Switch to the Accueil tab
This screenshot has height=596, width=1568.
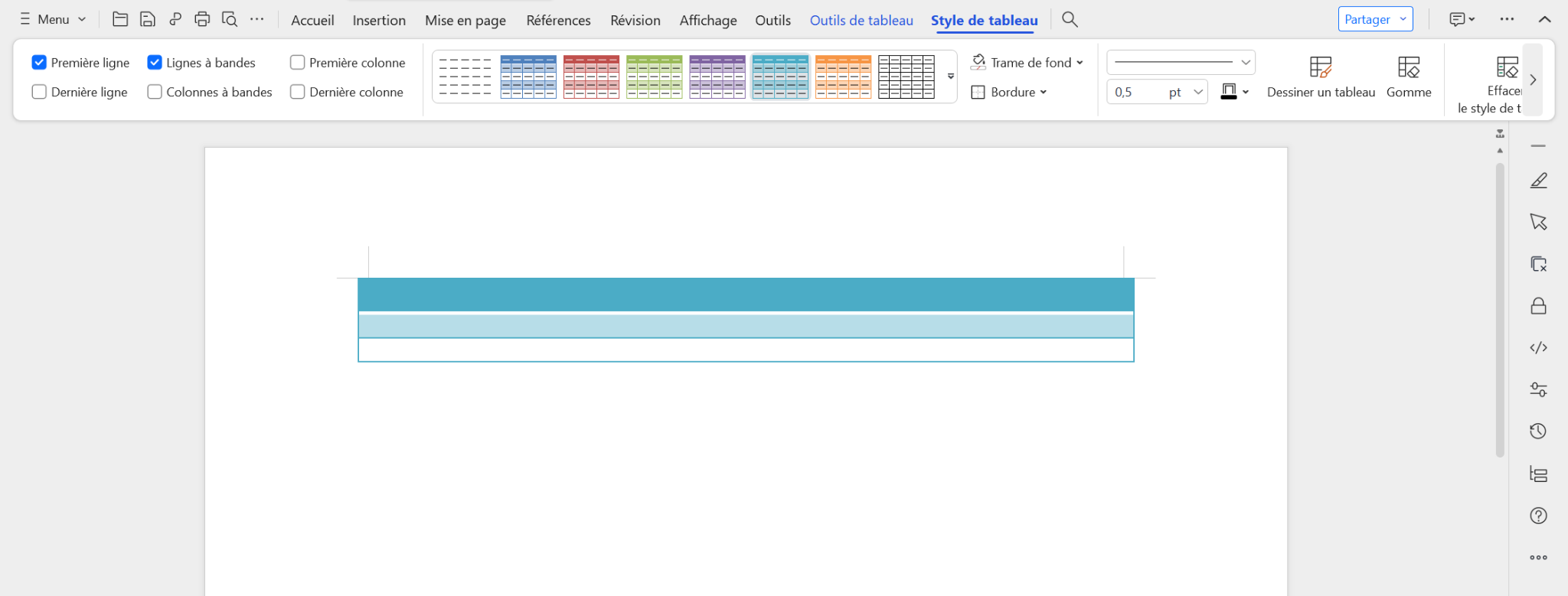pos(312,20)
